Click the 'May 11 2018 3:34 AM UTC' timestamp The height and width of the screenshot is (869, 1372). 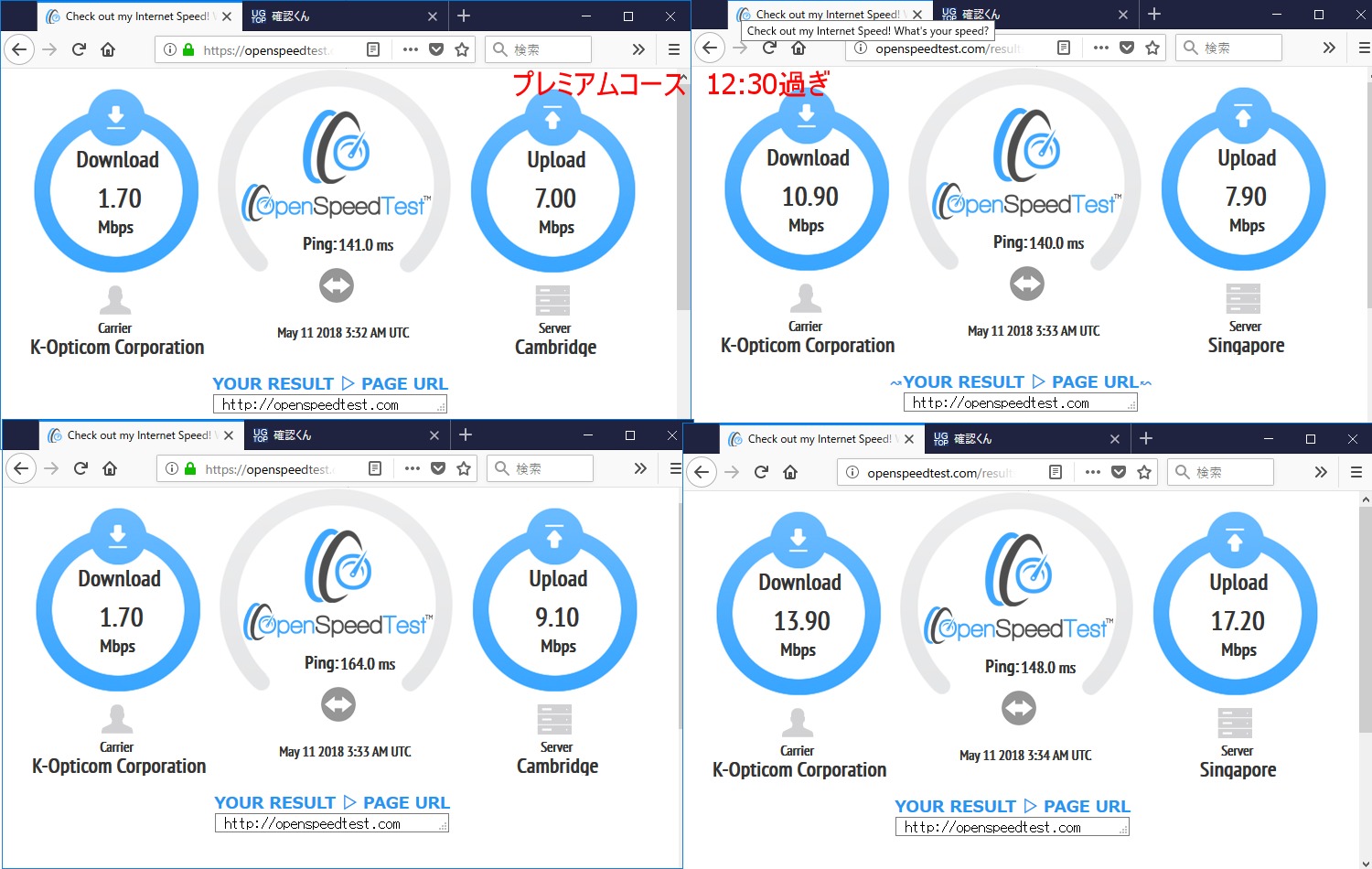point(1025,756)
